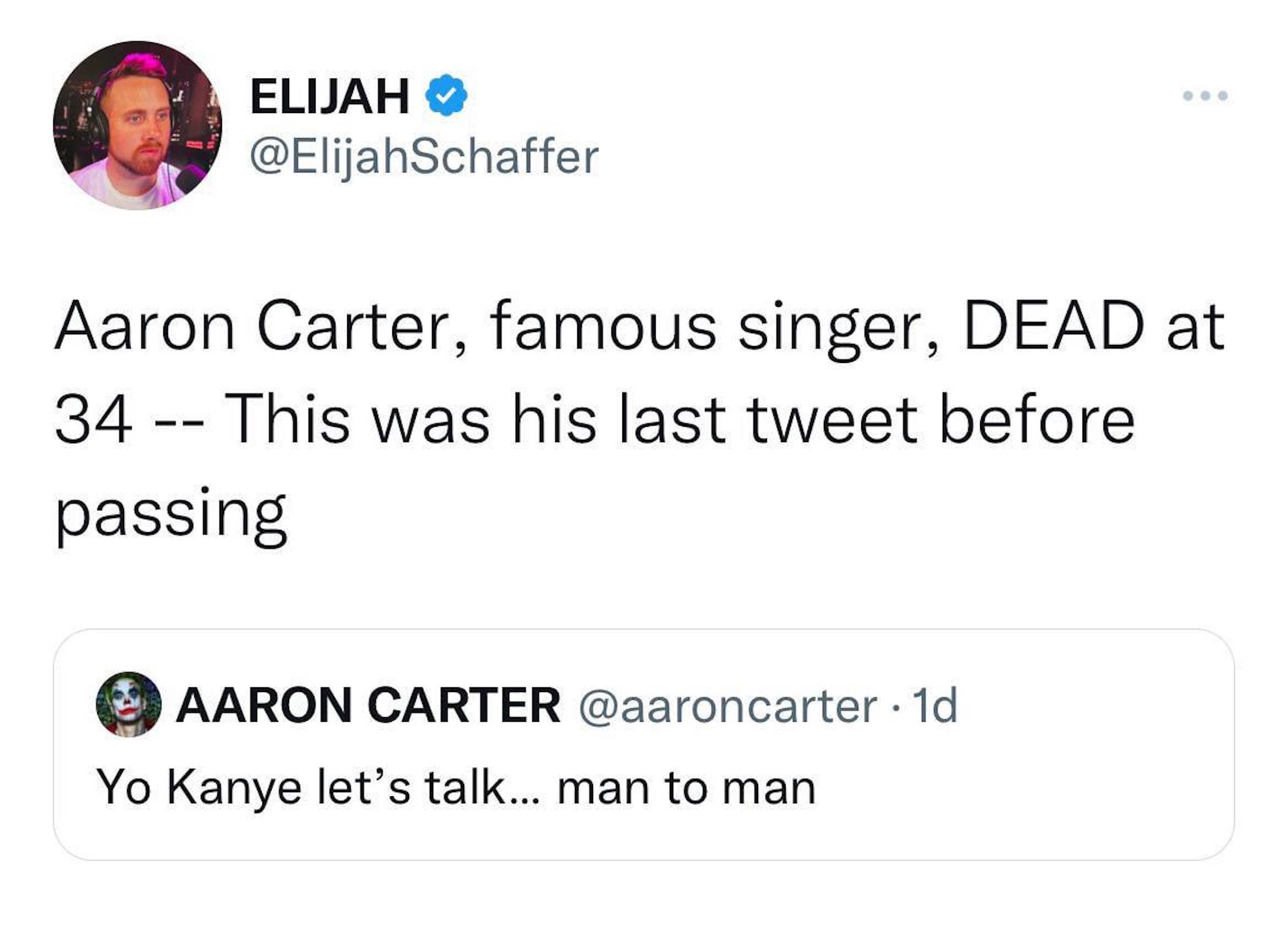Open the three-dot more options menu

[1205, 112]
